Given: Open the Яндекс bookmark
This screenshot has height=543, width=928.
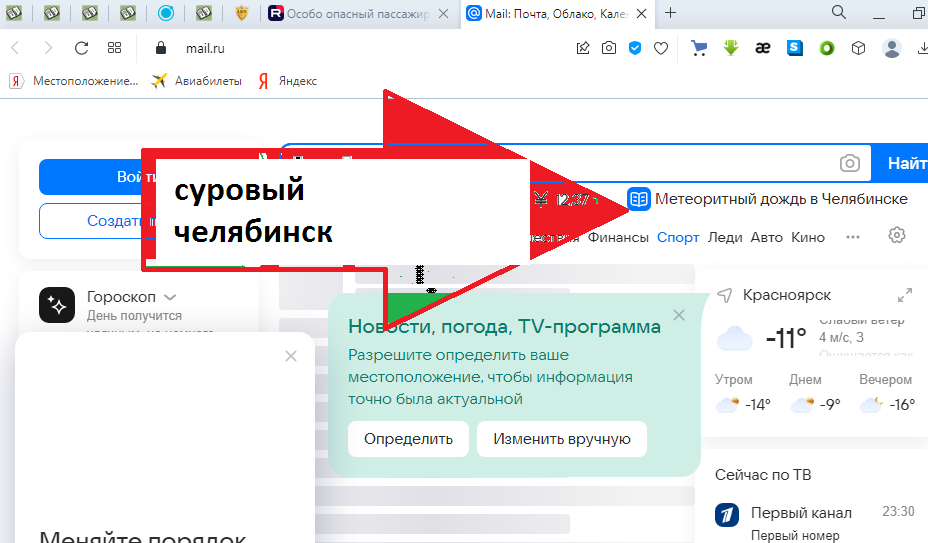Looking at the screenshot, I should click(288, 81).
